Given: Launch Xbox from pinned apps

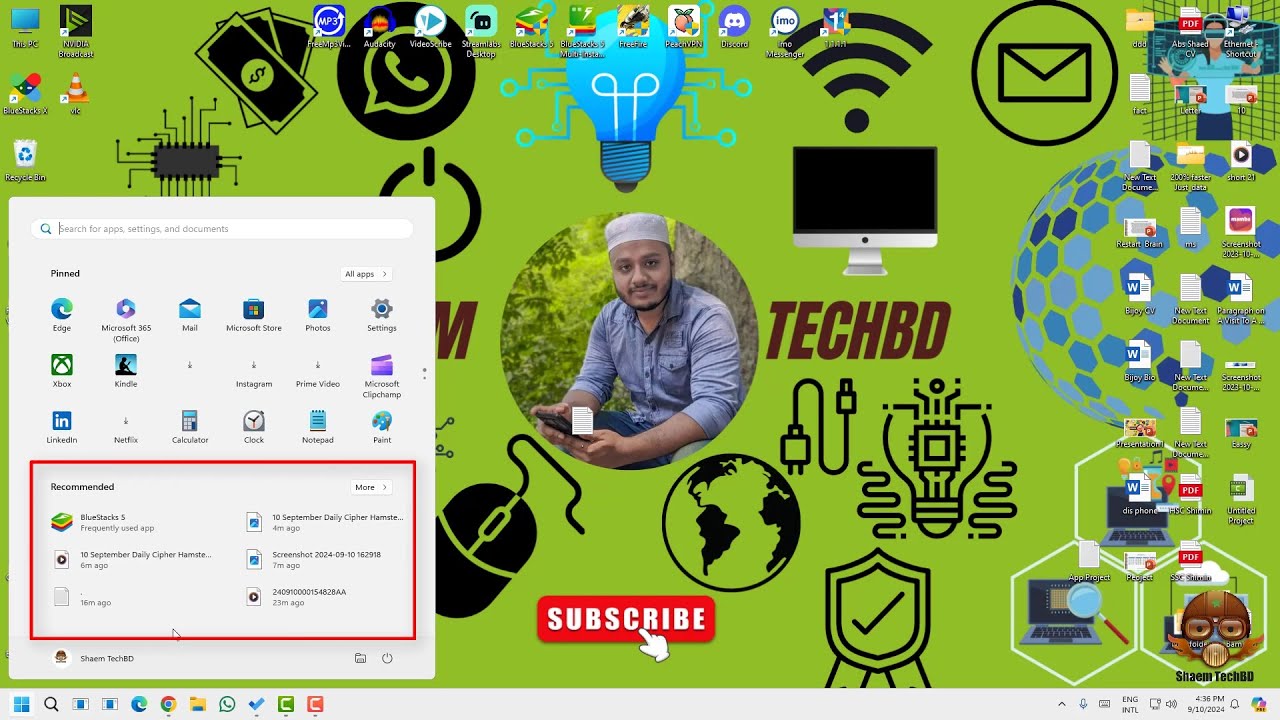Looking at the screenshot, I should (x=62, y=371).
